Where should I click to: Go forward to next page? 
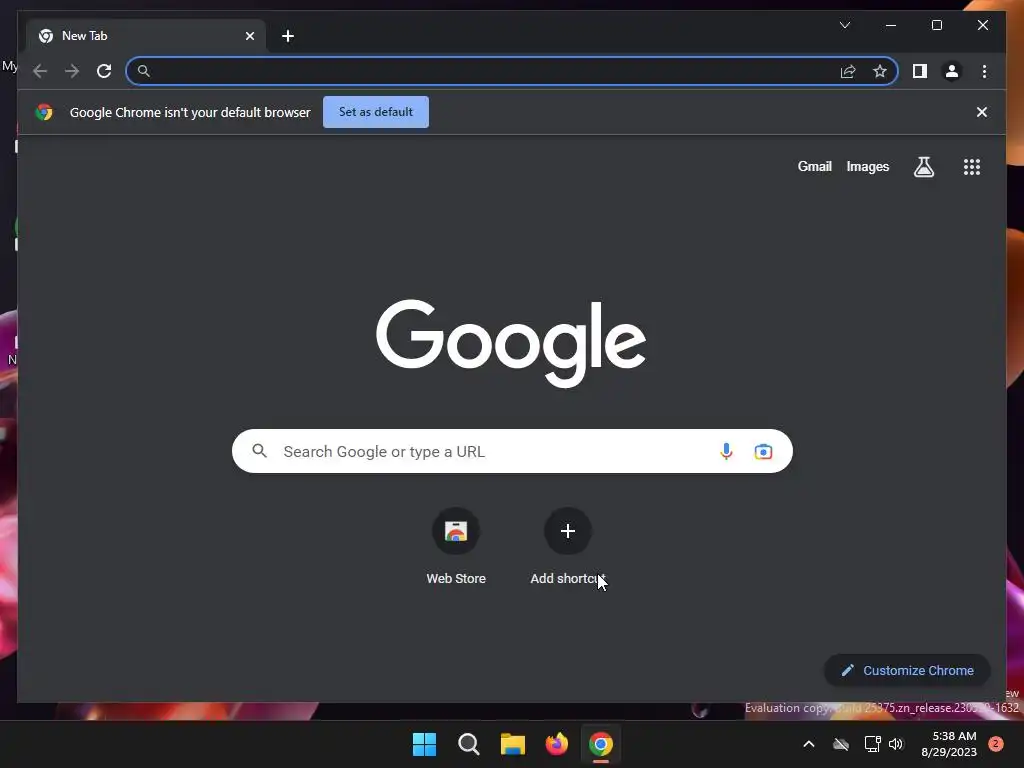click(x=72, y=71)
